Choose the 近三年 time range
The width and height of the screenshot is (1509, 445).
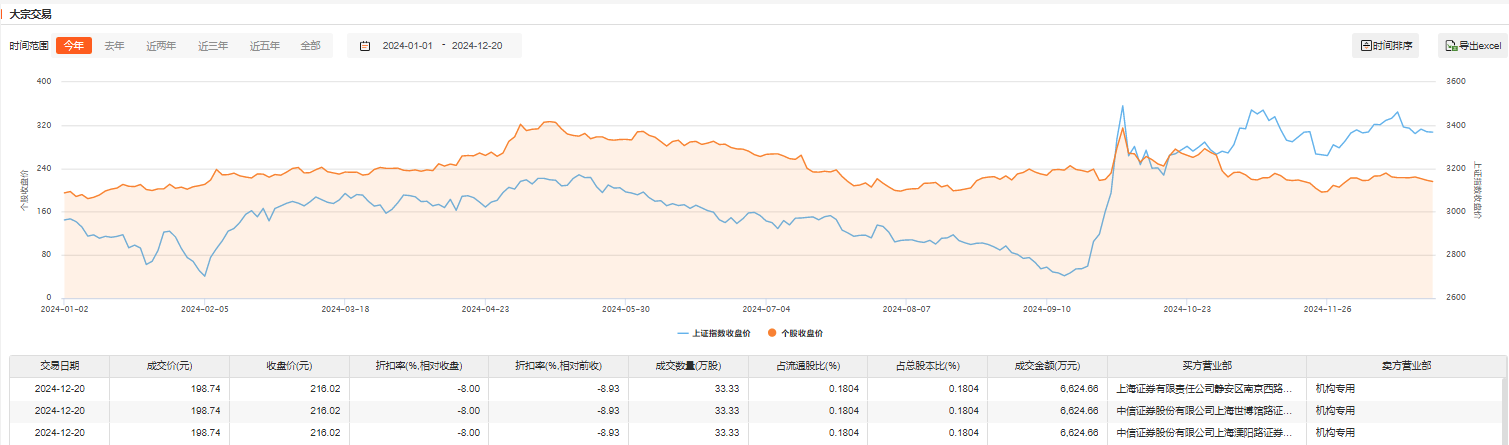pos(213,46)
